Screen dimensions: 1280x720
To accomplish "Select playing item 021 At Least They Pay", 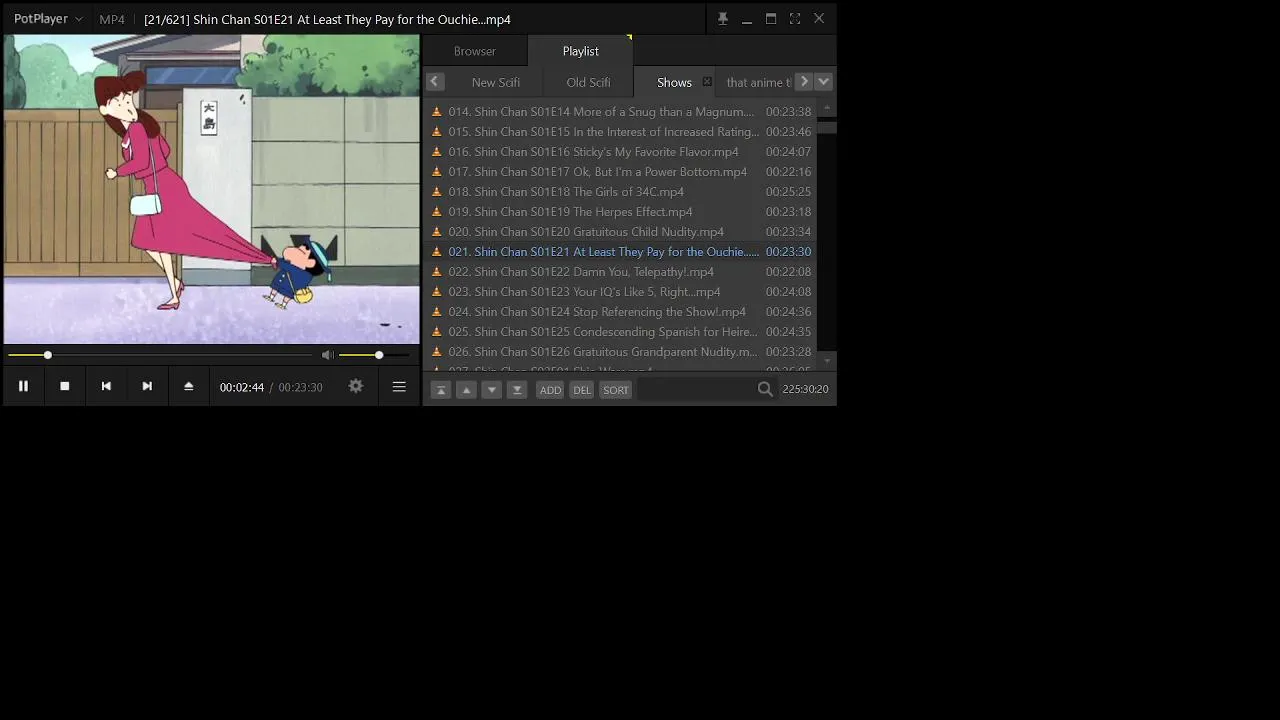I will [x=620, y=252].
